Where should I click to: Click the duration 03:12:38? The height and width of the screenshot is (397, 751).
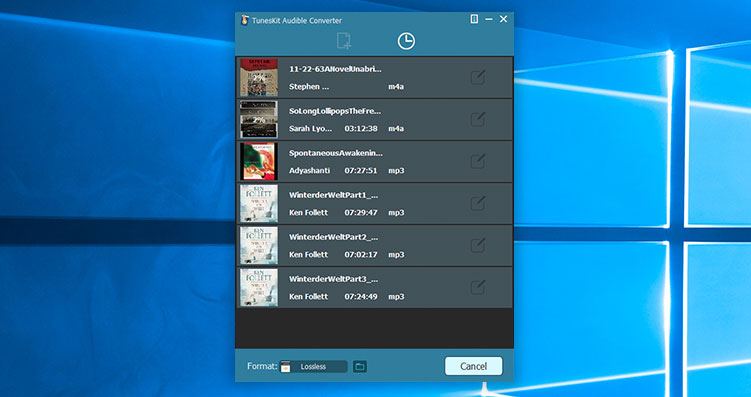[361, 129]
